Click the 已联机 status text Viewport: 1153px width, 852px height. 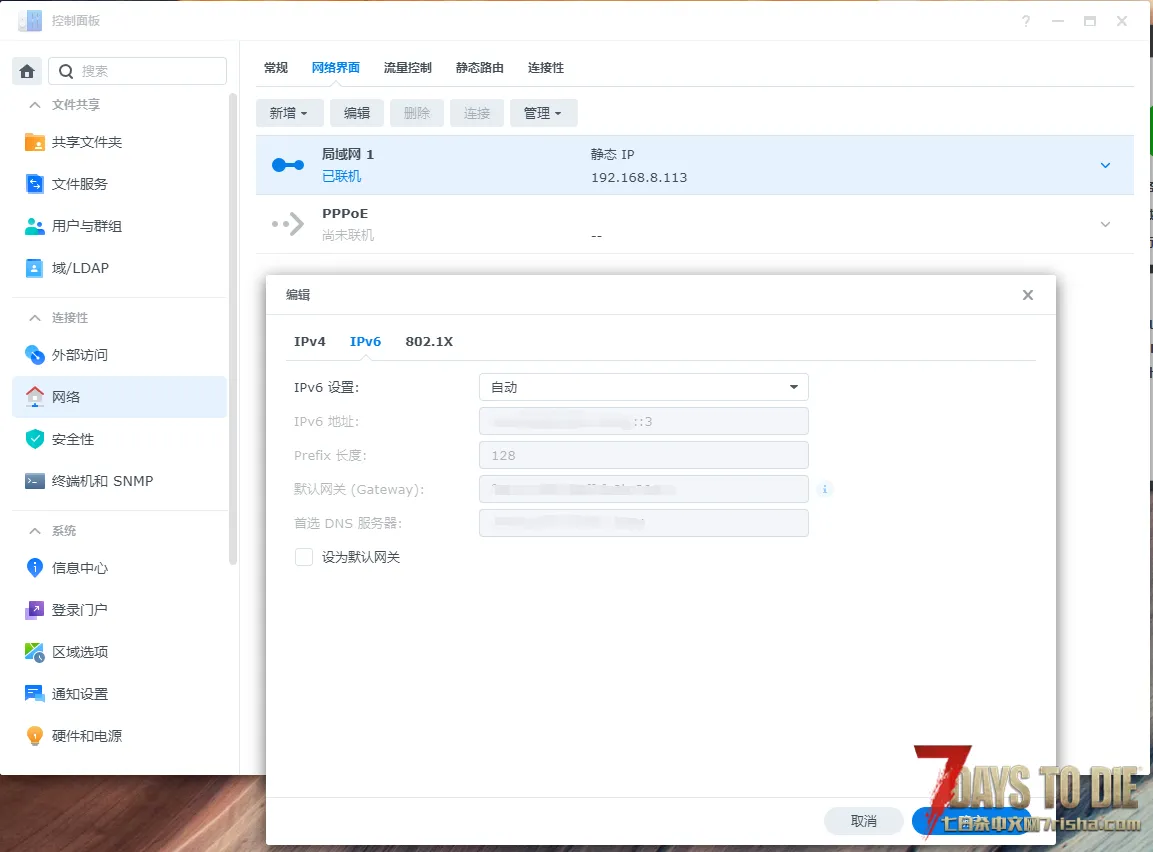[x=341, y=176]
